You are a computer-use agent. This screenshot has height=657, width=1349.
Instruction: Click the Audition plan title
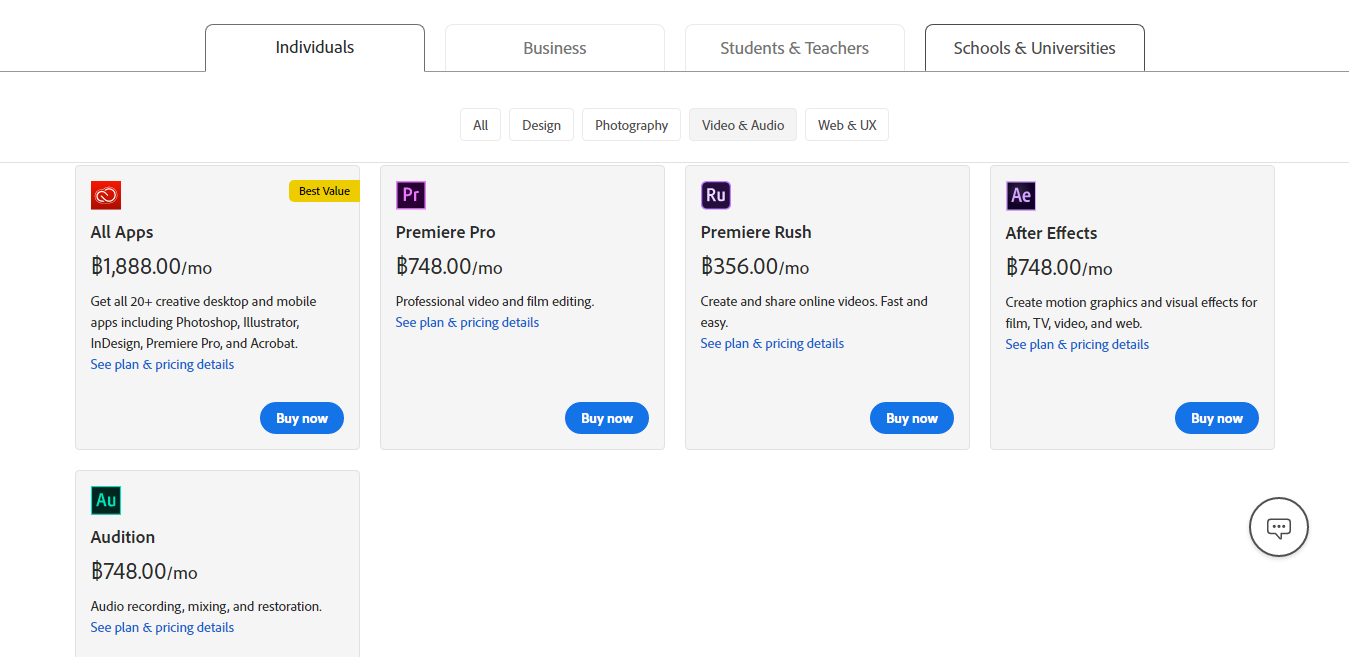coord(123,537)
